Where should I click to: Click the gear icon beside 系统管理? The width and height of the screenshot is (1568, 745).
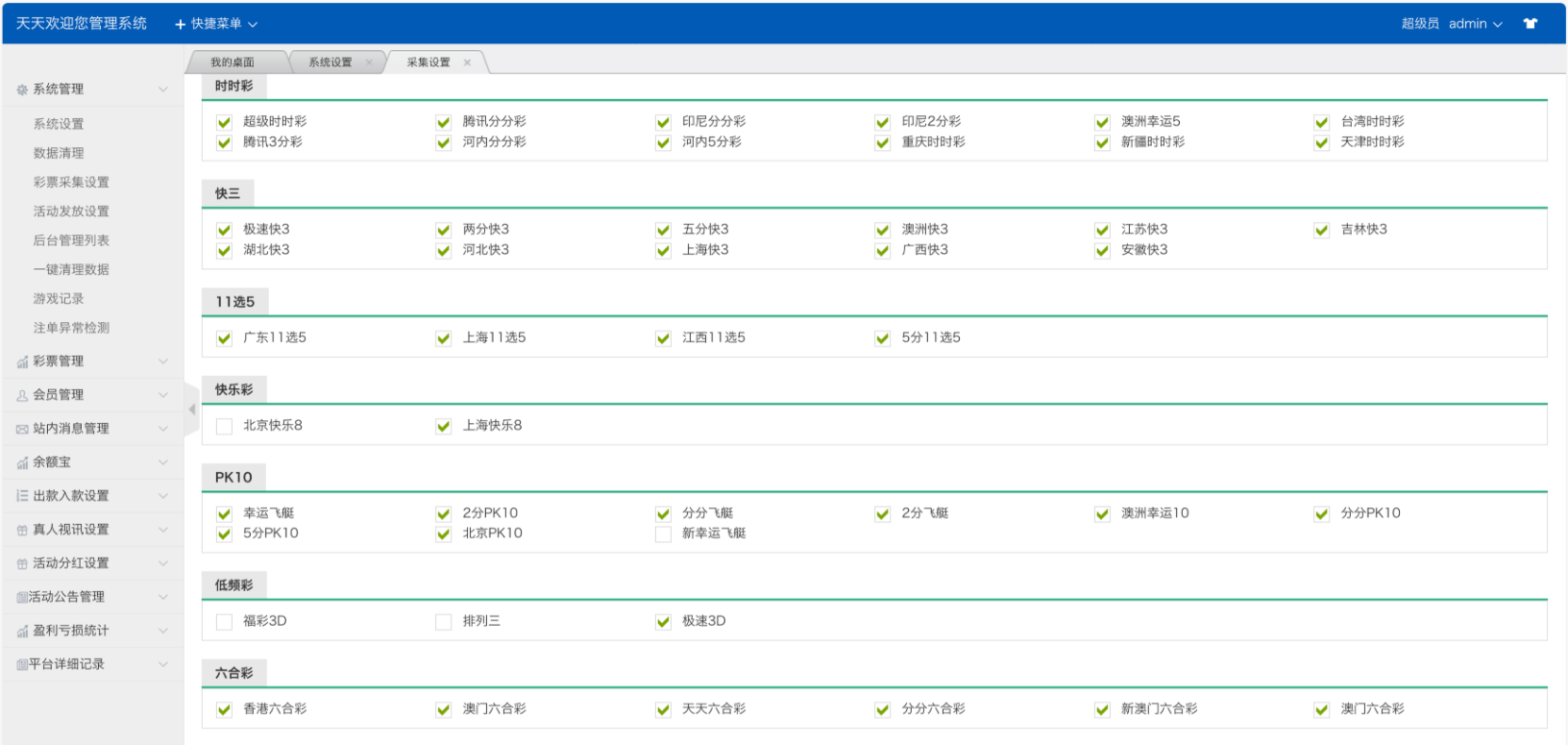pyautogui.click(x=22, y=89)
